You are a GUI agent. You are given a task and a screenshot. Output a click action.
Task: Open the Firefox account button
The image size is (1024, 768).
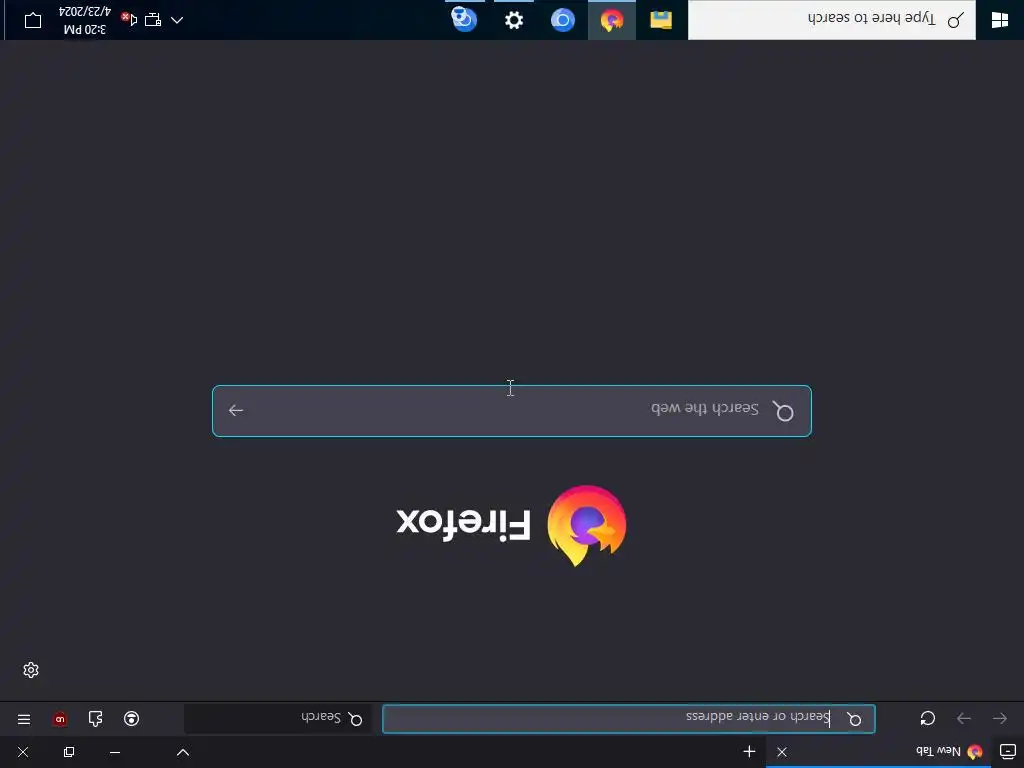pyautogui.click(x=131, y=719)
